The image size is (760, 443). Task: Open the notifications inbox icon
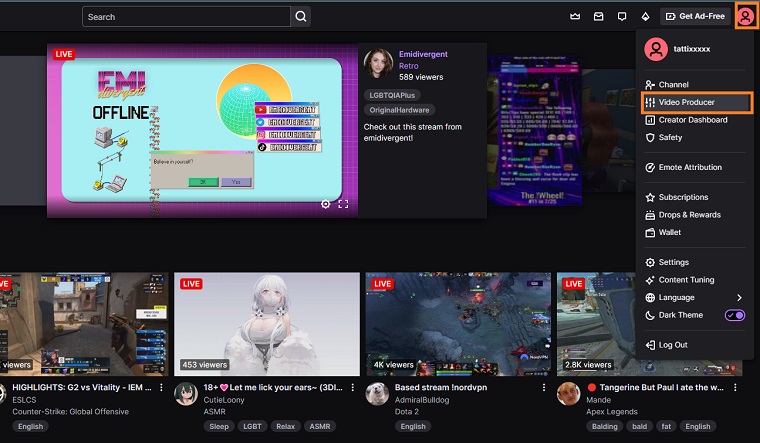[598, 17]
